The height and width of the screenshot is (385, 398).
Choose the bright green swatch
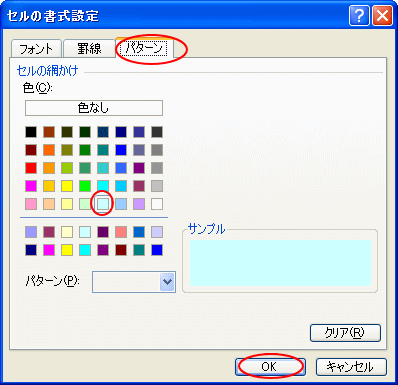point(85,186)
